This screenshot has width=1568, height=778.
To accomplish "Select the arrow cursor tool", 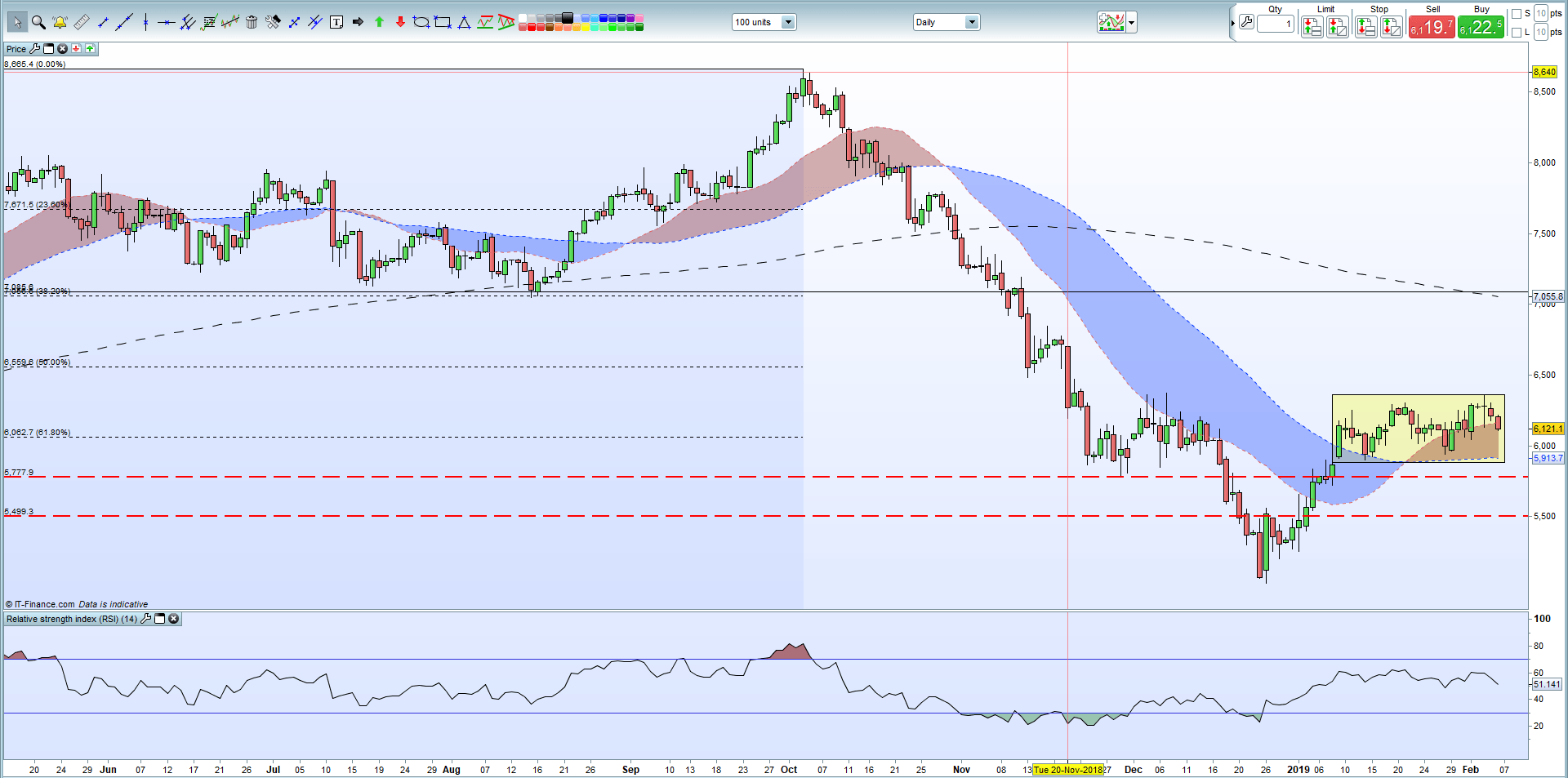I will pyautogui.click(x=17, y=22).
